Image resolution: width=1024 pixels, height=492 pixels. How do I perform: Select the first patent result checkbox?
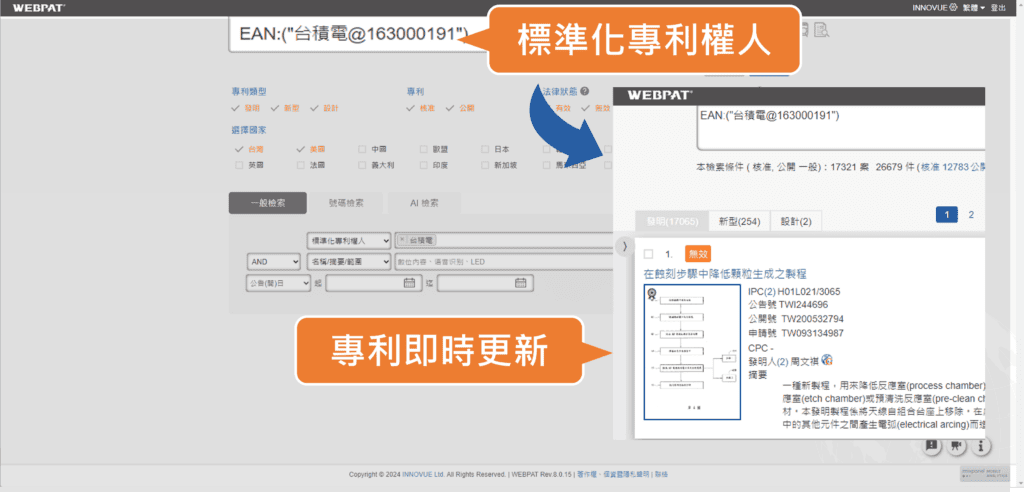click(x=649, y=254)
